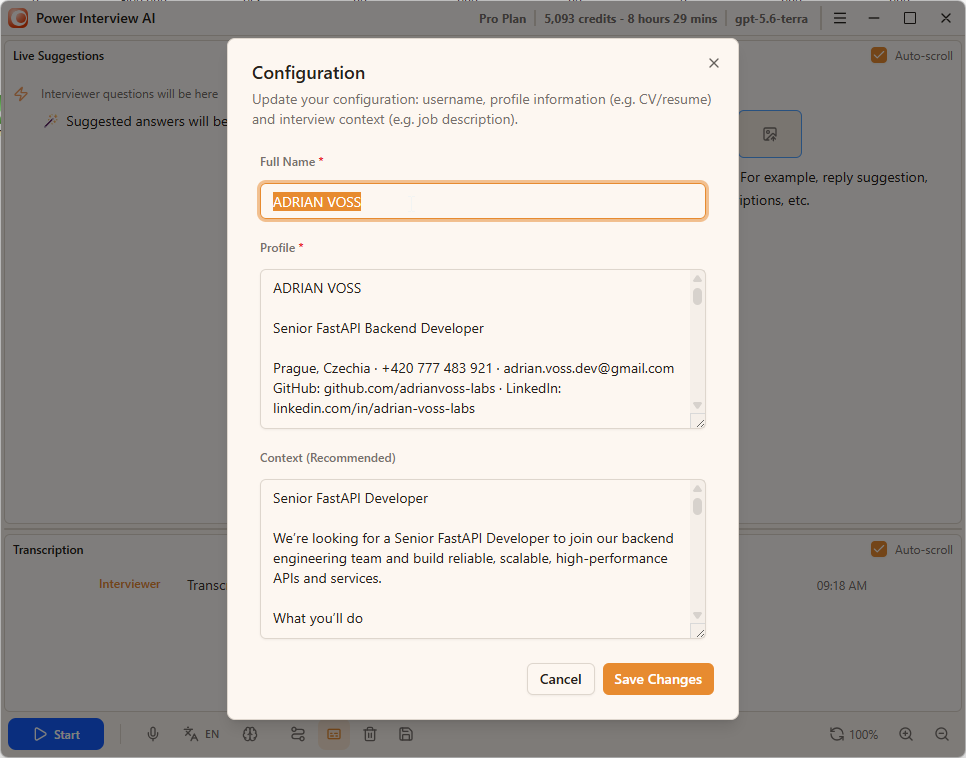
Task: Click the Context scrollbar thumb
Action: (x=697, y=506)
